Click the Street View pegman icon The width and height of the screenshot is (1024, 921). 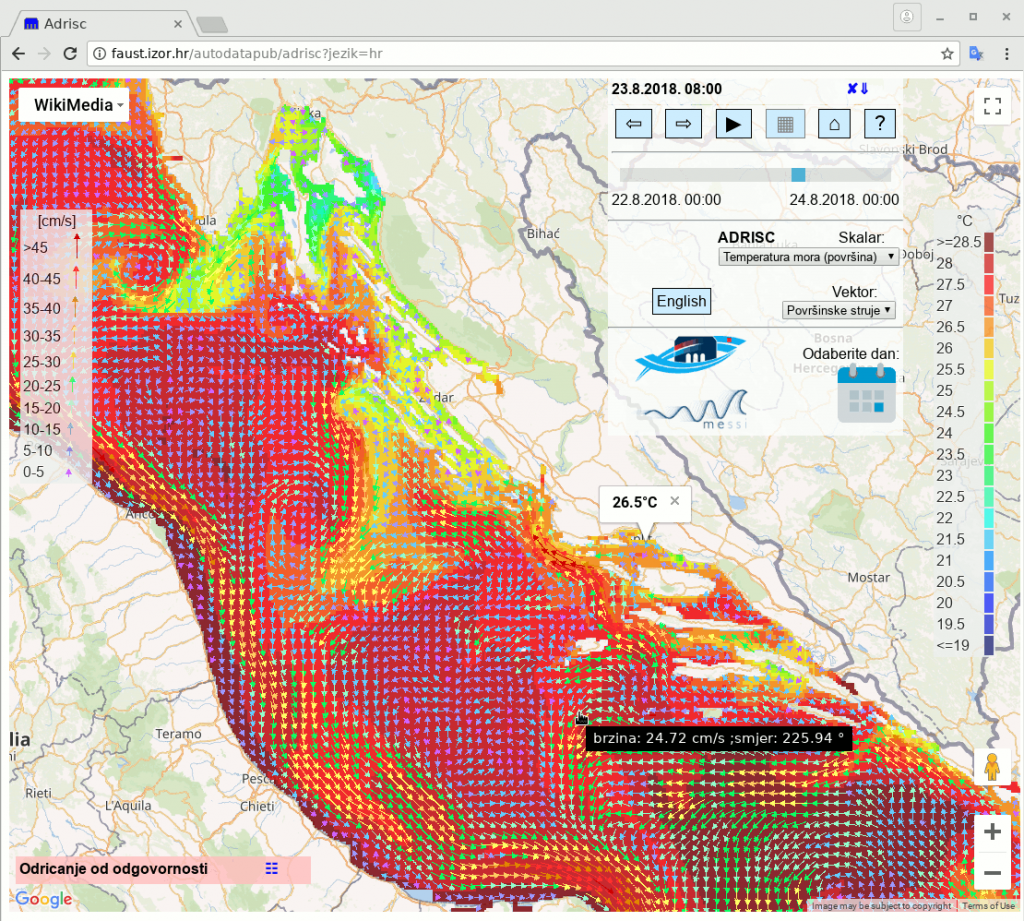coord(992,768)
